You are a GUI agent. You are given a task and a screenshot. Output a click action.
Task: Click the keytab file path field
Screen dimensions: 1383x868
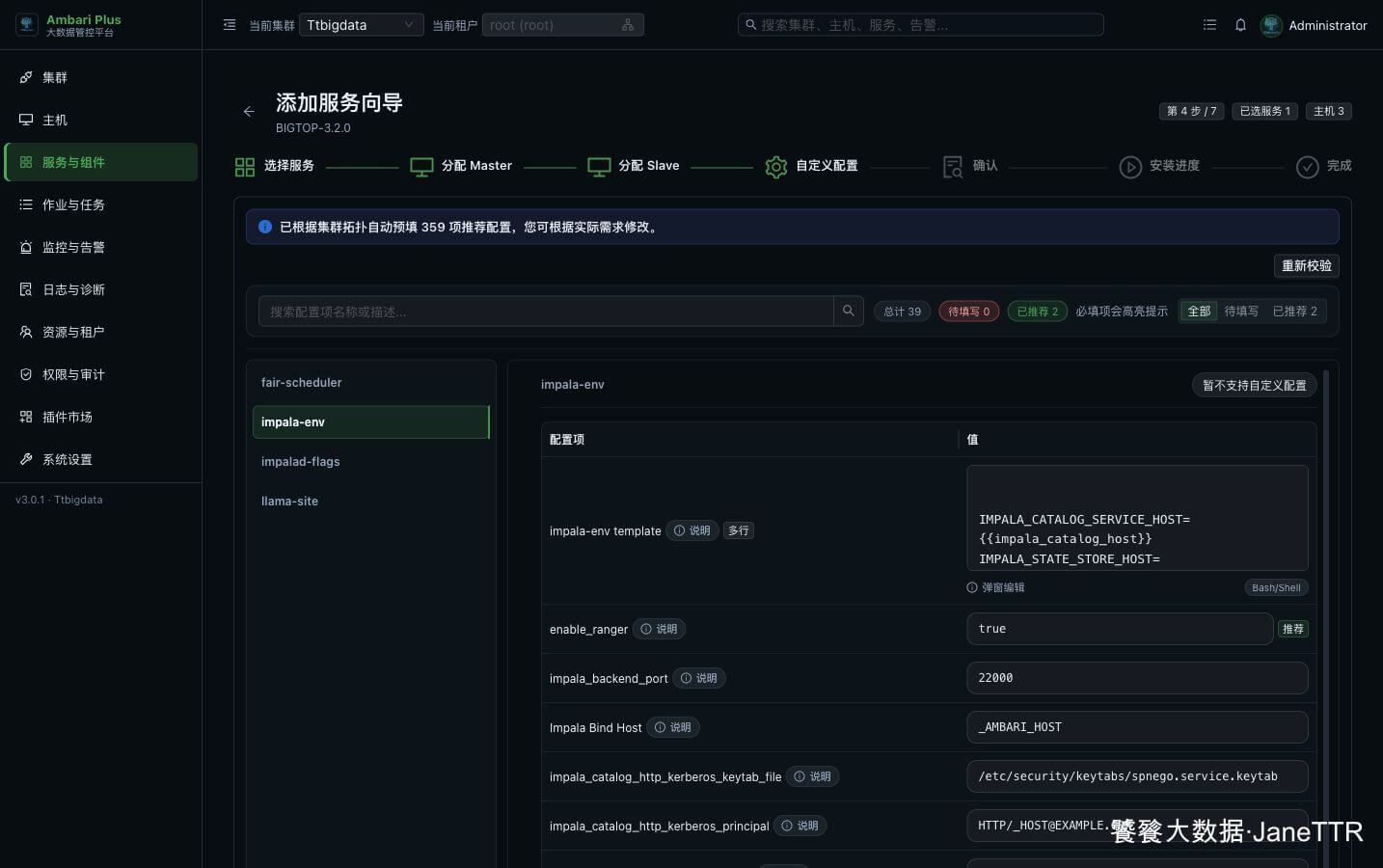(1137, 776)
